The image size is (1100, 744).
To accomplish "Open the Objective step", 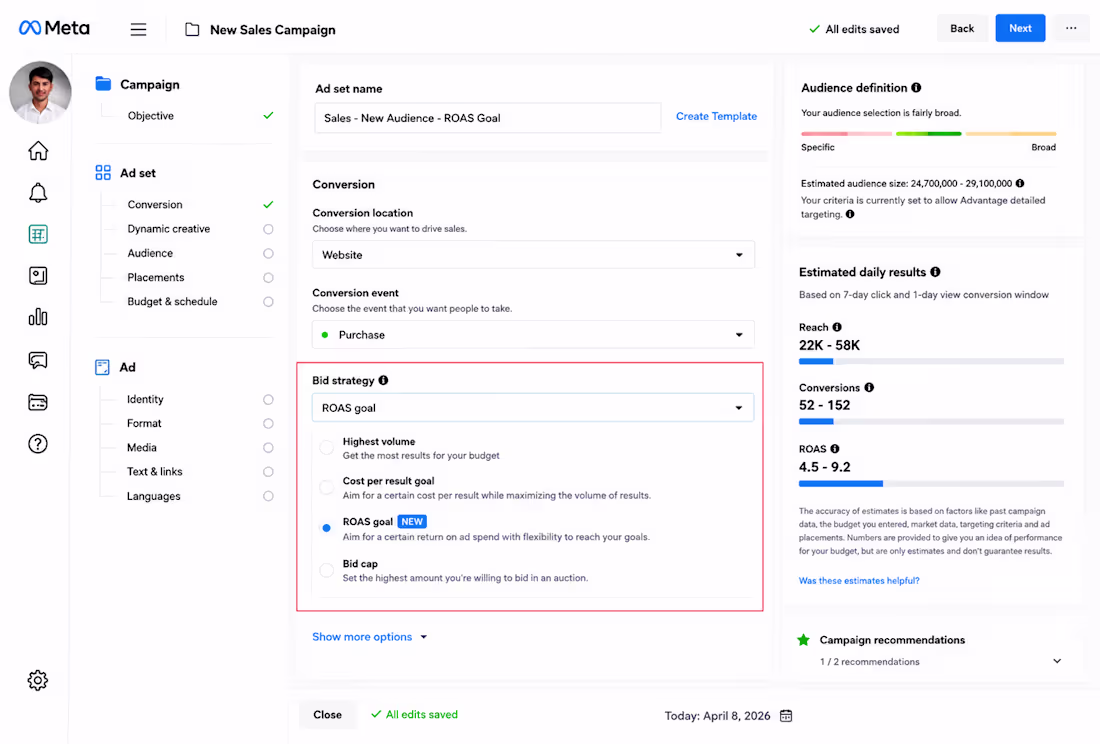I will tap(150, 116).
